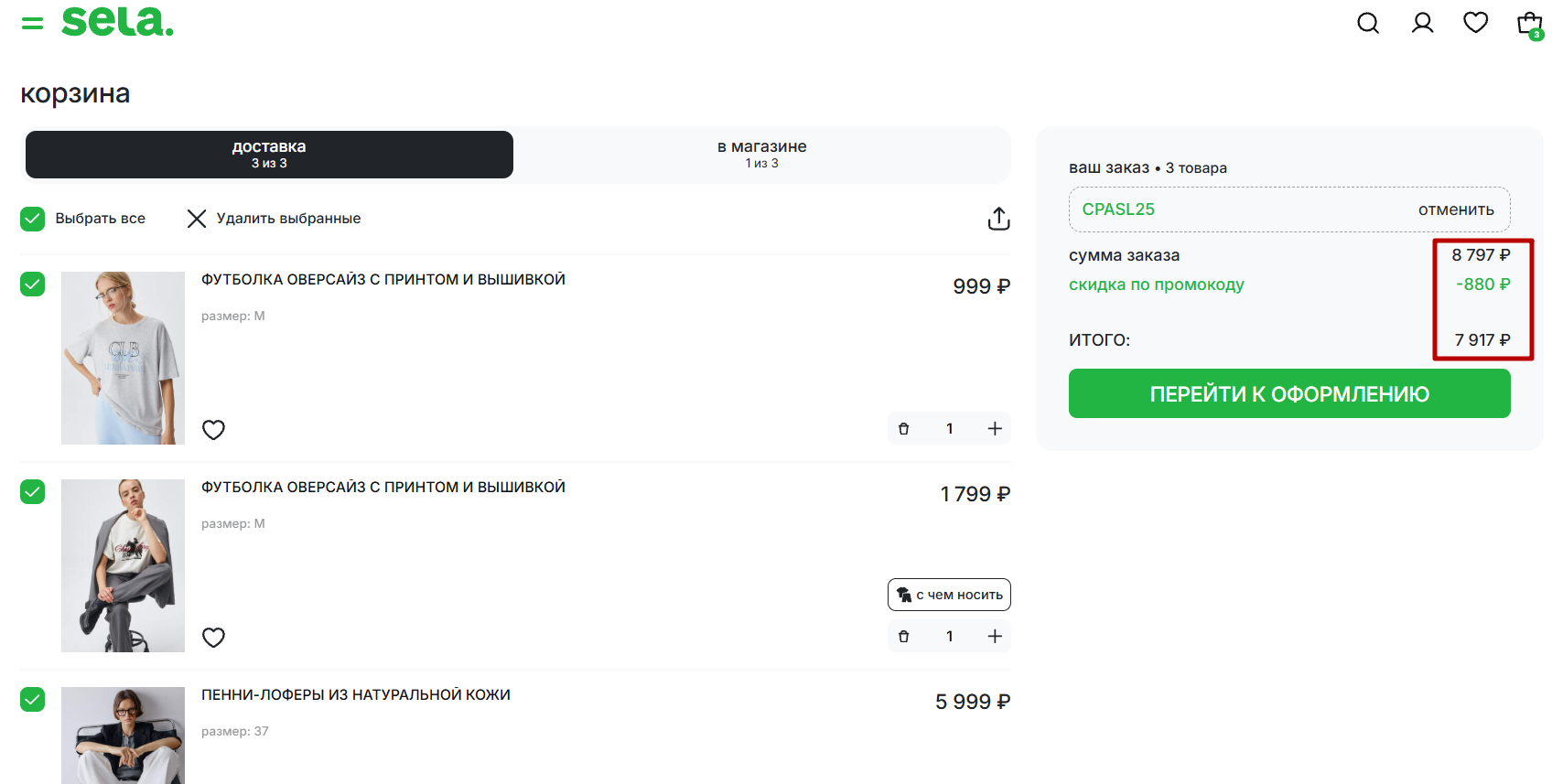Open the hamburger menu icon
Viewport: 1552px width, 784px height.
pos(32,23)
